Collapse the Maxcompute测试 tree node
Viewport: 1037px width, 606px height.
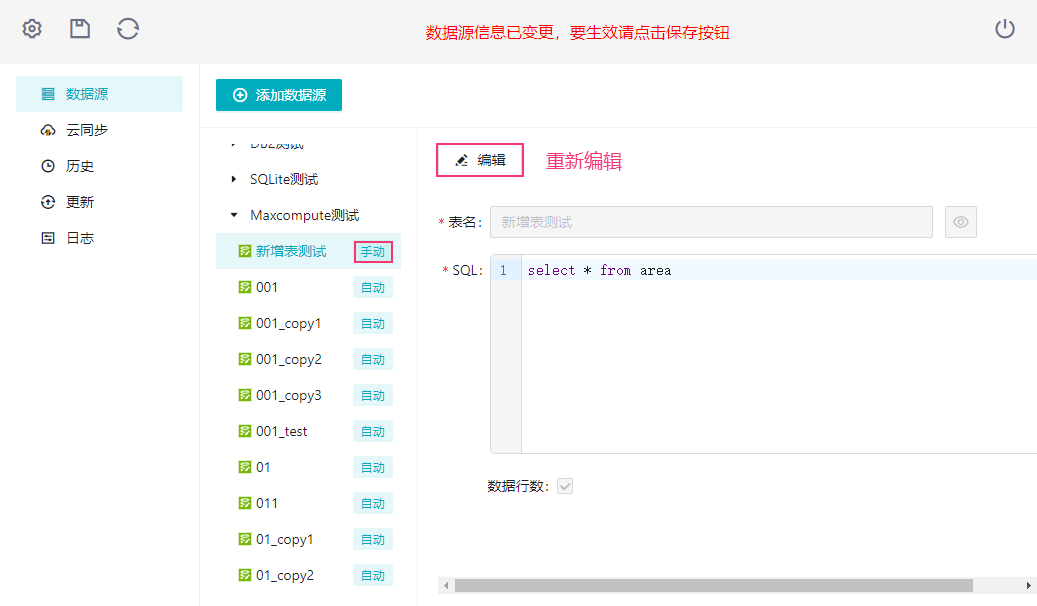click(233, 215)
